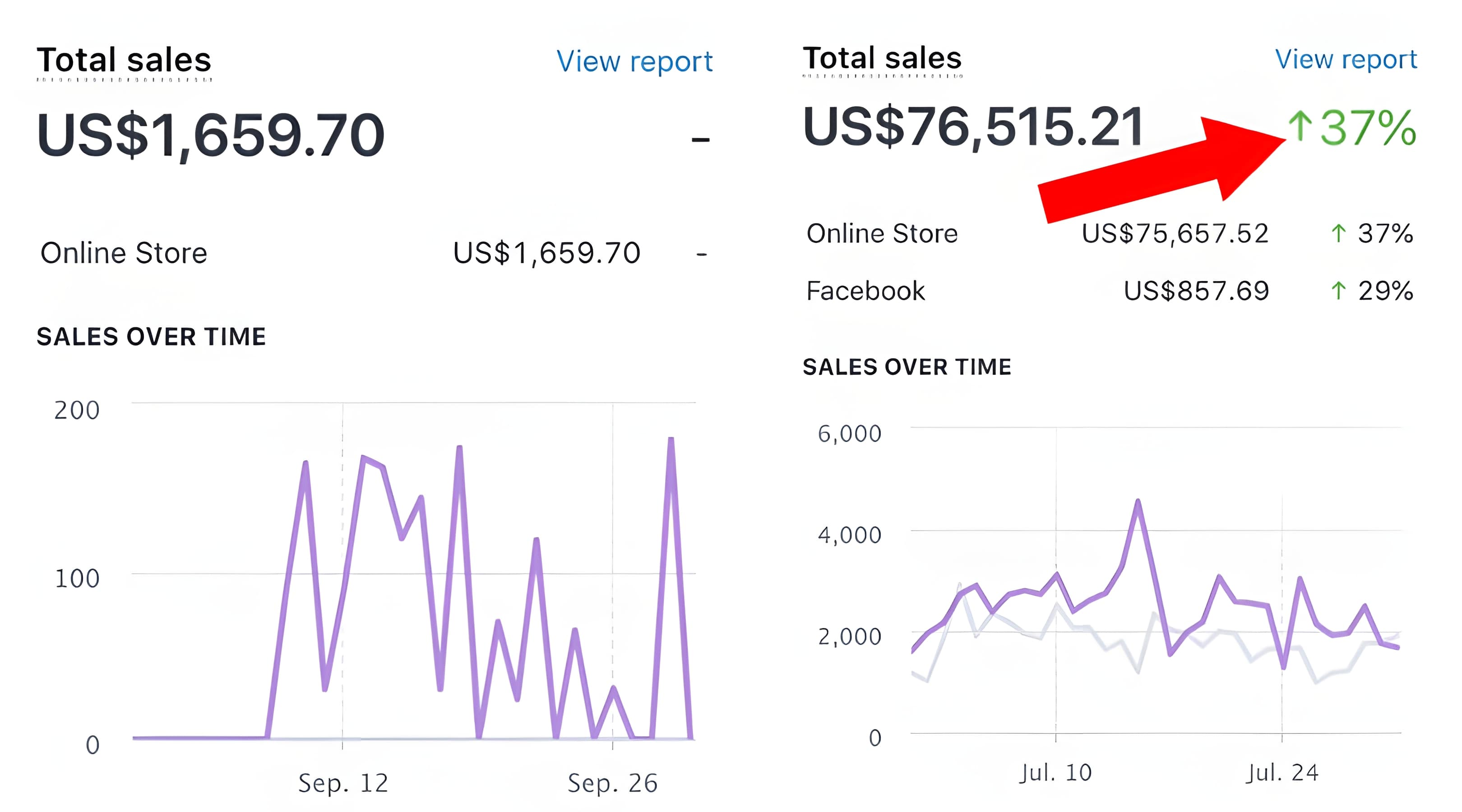Click the green arrow in Facebook row
The height and width of the screenshot is (812, 1462).
pyautogui.click(x=1338, y=291)
